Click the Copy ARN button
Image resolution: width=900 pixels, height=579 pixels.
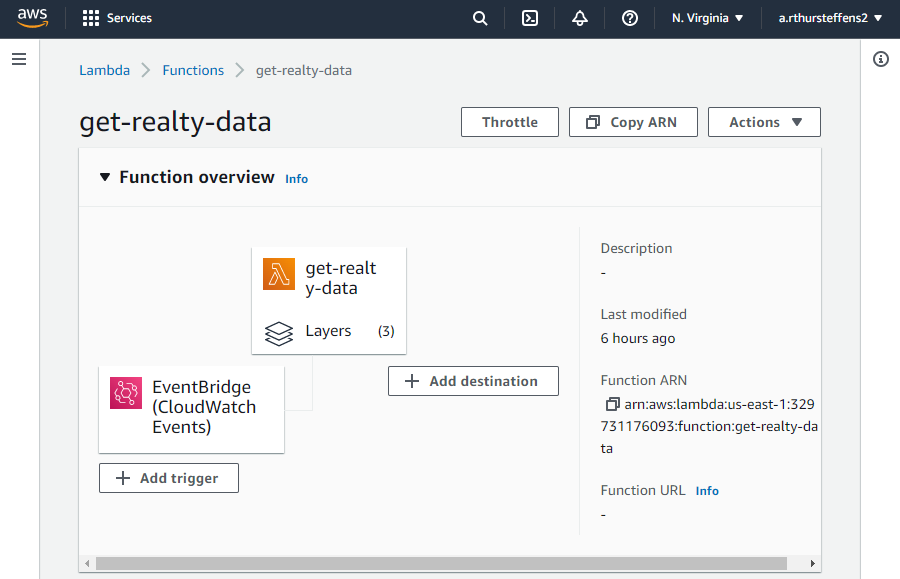[x=633, y=122]
